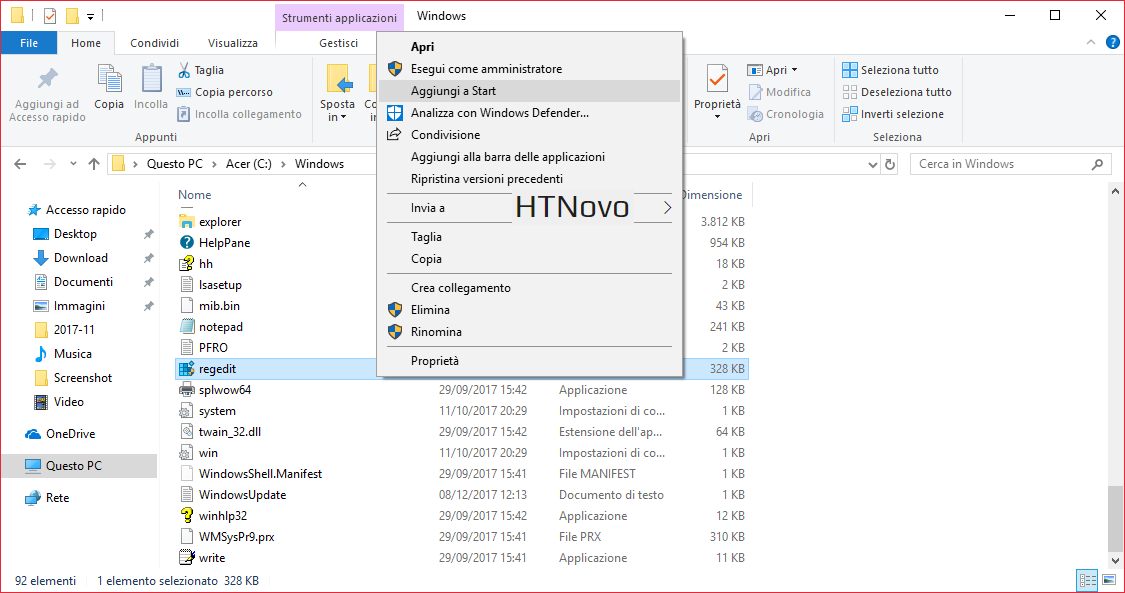This screenshot has height=593, width=1125.
Task: Select the splwow64 printer icon
Action: 187,389
